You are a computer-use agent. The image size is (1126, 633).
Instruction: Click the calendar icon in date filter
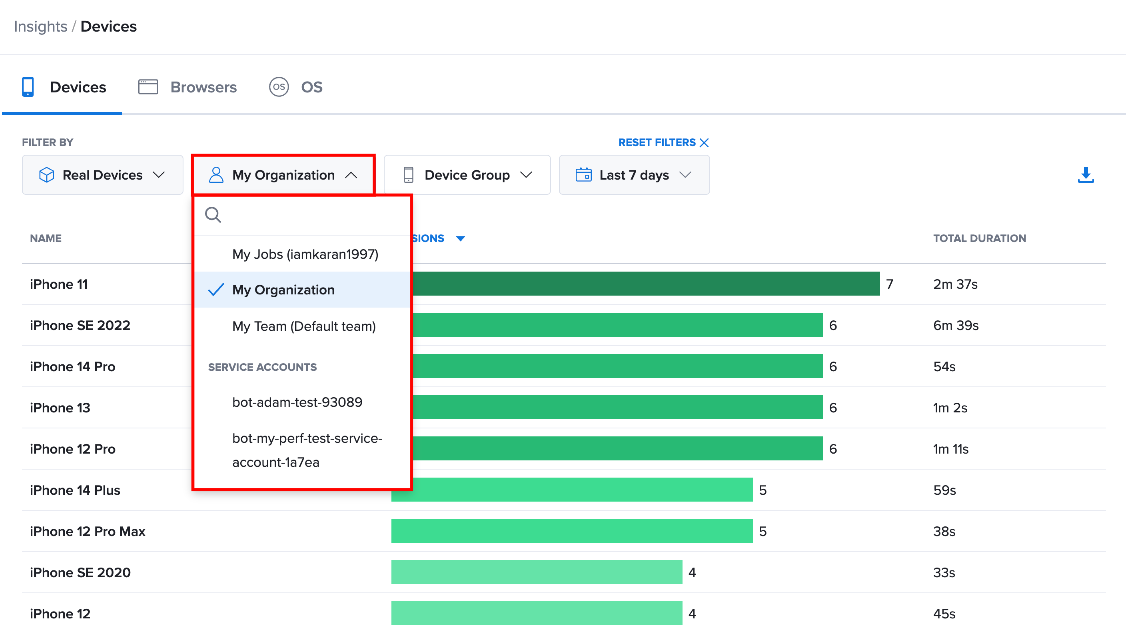pyautogui.click(x=584, y=175)
